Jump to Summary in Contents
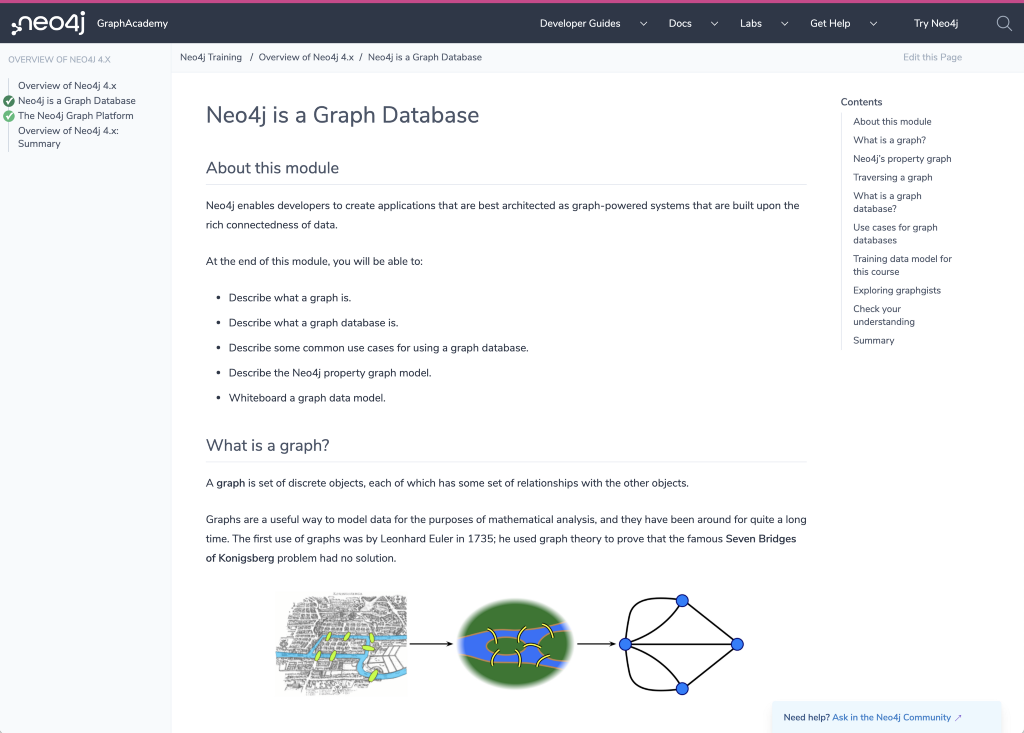Viewport: 1024px width, 733px height. click(873, 340)
